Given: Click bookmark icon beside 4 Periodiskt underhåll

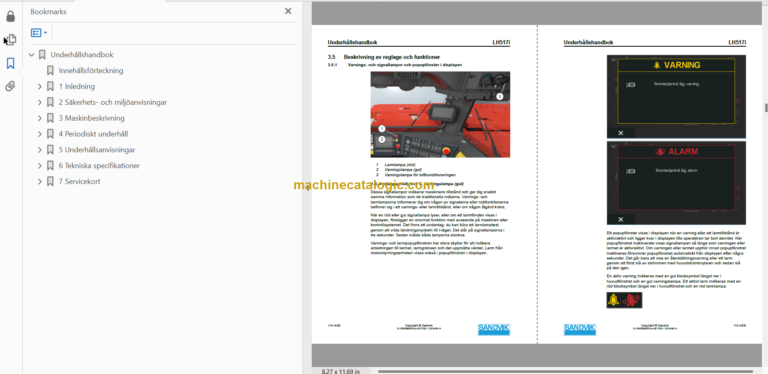Looking at the screenshot, I should pyautogui.click(x=50, y=134).
